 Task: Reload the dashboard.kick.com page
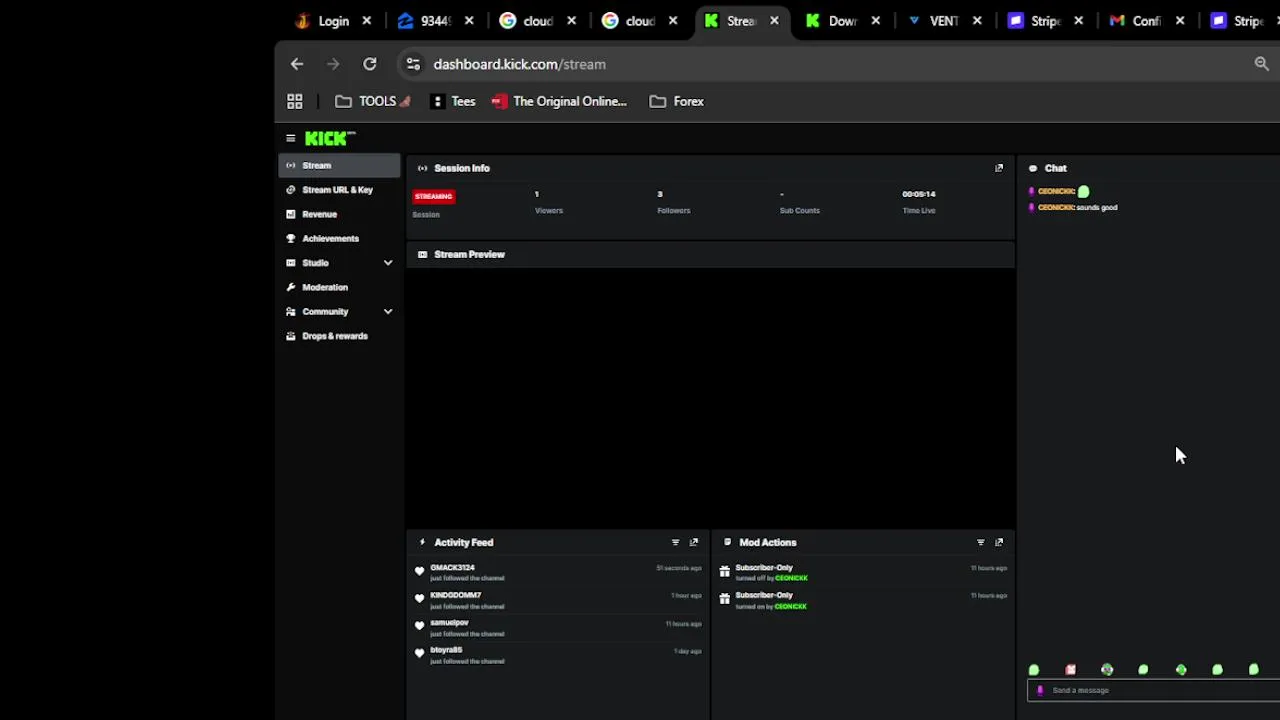pyautogui.click(x=370, y=64)
